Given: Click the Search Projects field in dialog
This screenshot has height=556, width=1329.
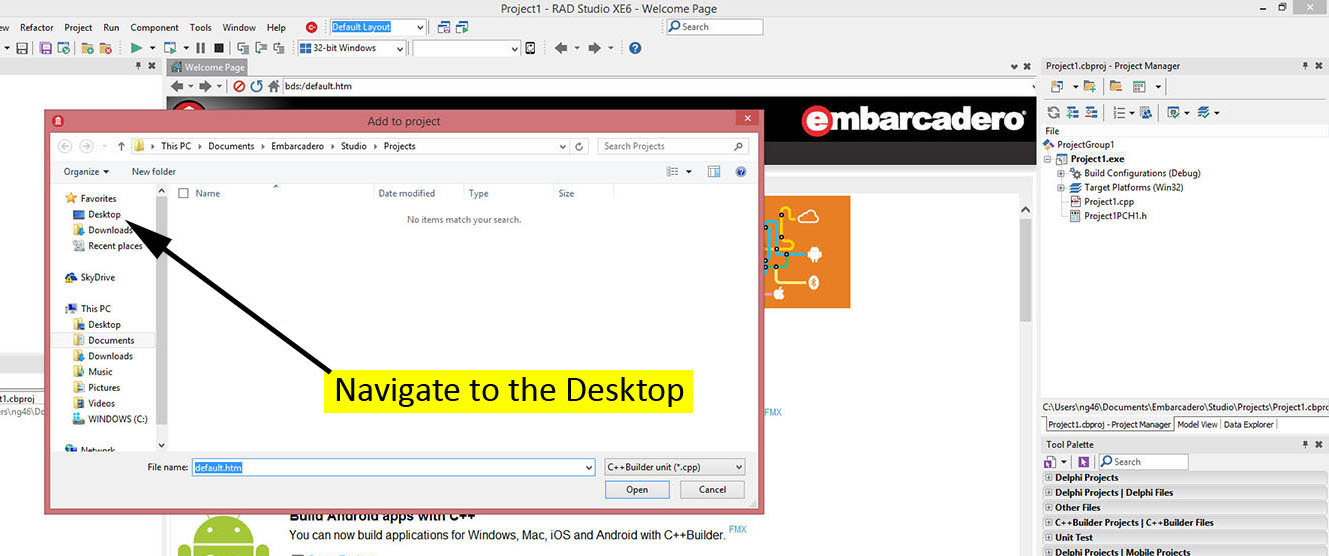Looking at the screenshot, I should 673,146.
